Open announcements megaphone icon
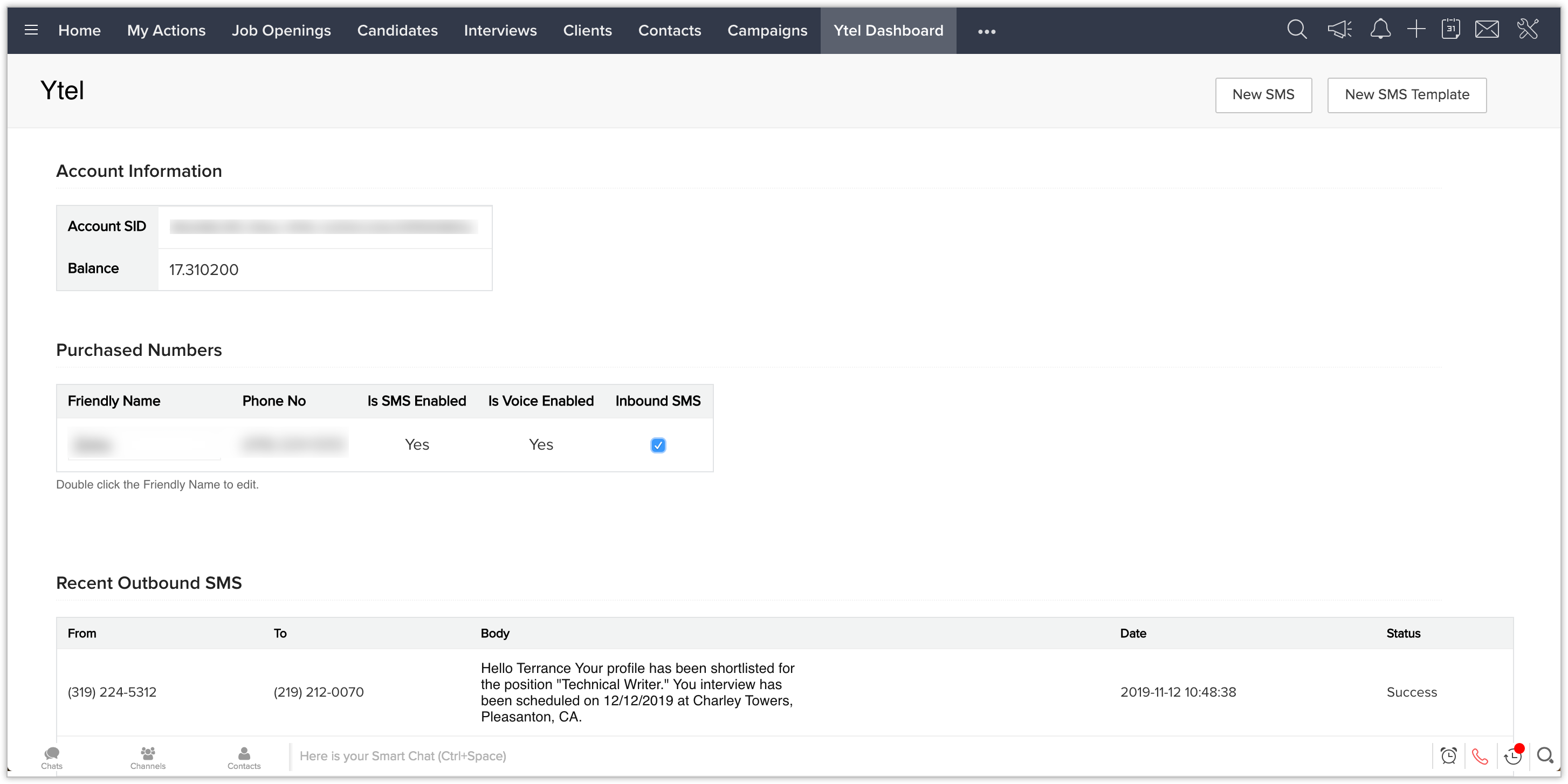The width and height of the screenshot is (1568, 784). 1339,30
